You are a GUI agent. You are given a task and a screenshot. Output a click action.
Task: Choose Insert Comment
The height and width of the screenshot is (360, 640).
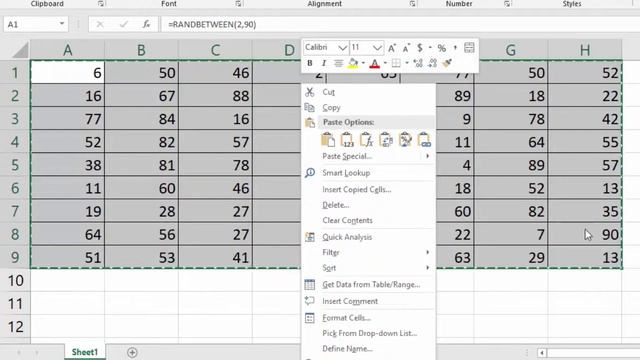350,301
